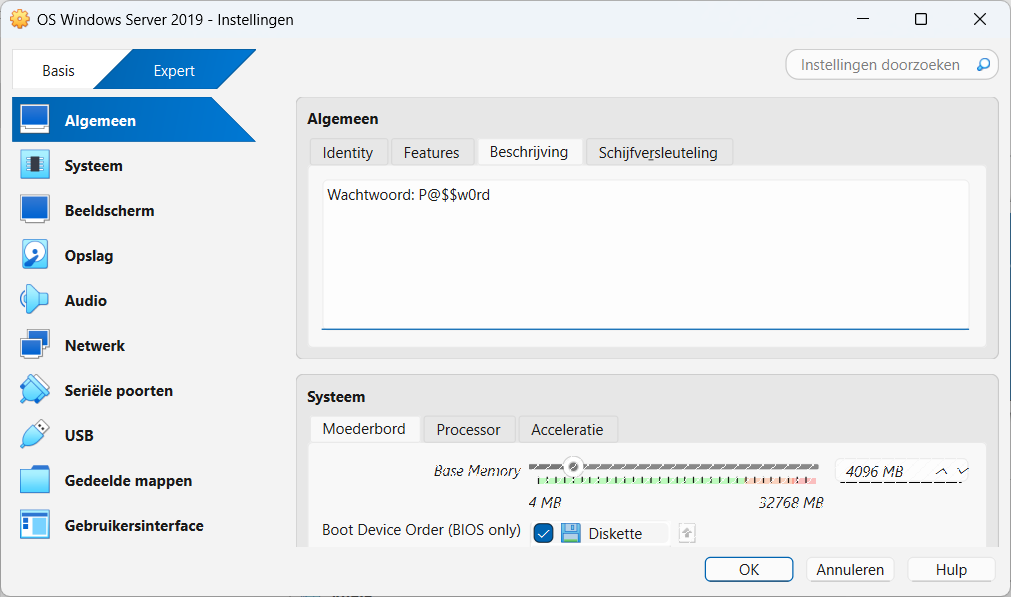
Task: Disable the Diskette boot device checkbox
Action: click(x=543, y=533)
